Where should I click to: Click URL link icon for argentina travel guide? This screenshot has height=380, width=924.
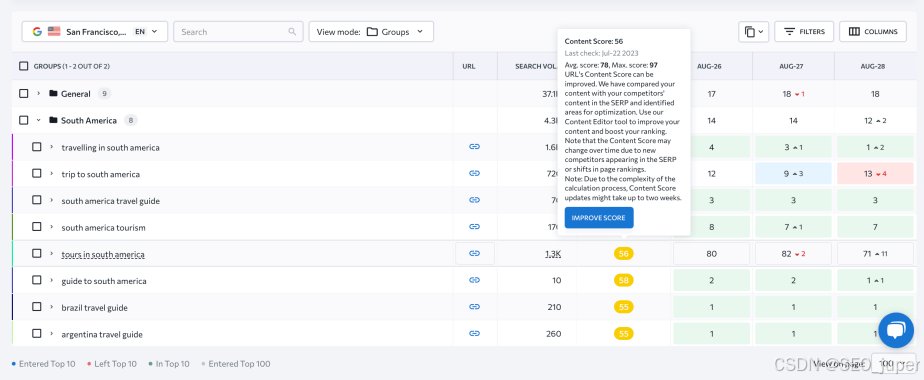[474, 333]
